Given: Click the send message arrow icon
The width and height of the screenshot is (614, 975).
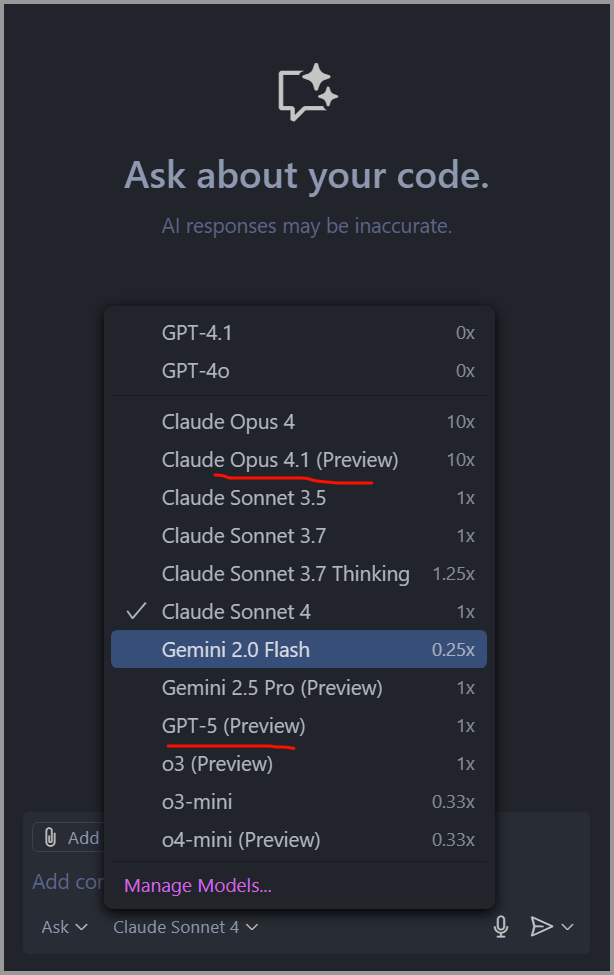Looking at the screenshot, I should (x=541, y=927).
